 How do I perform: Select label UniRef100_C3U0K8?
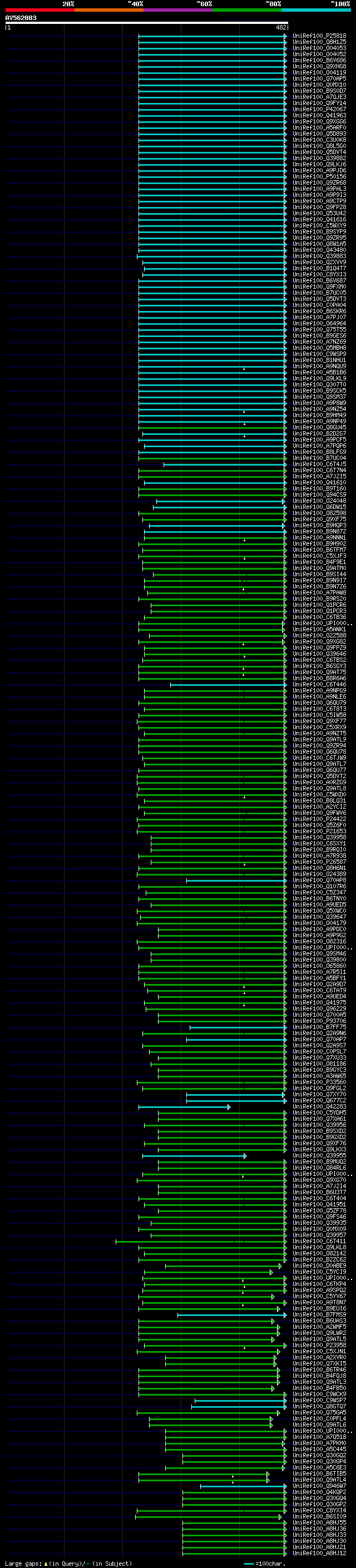(x=319, y=140)
